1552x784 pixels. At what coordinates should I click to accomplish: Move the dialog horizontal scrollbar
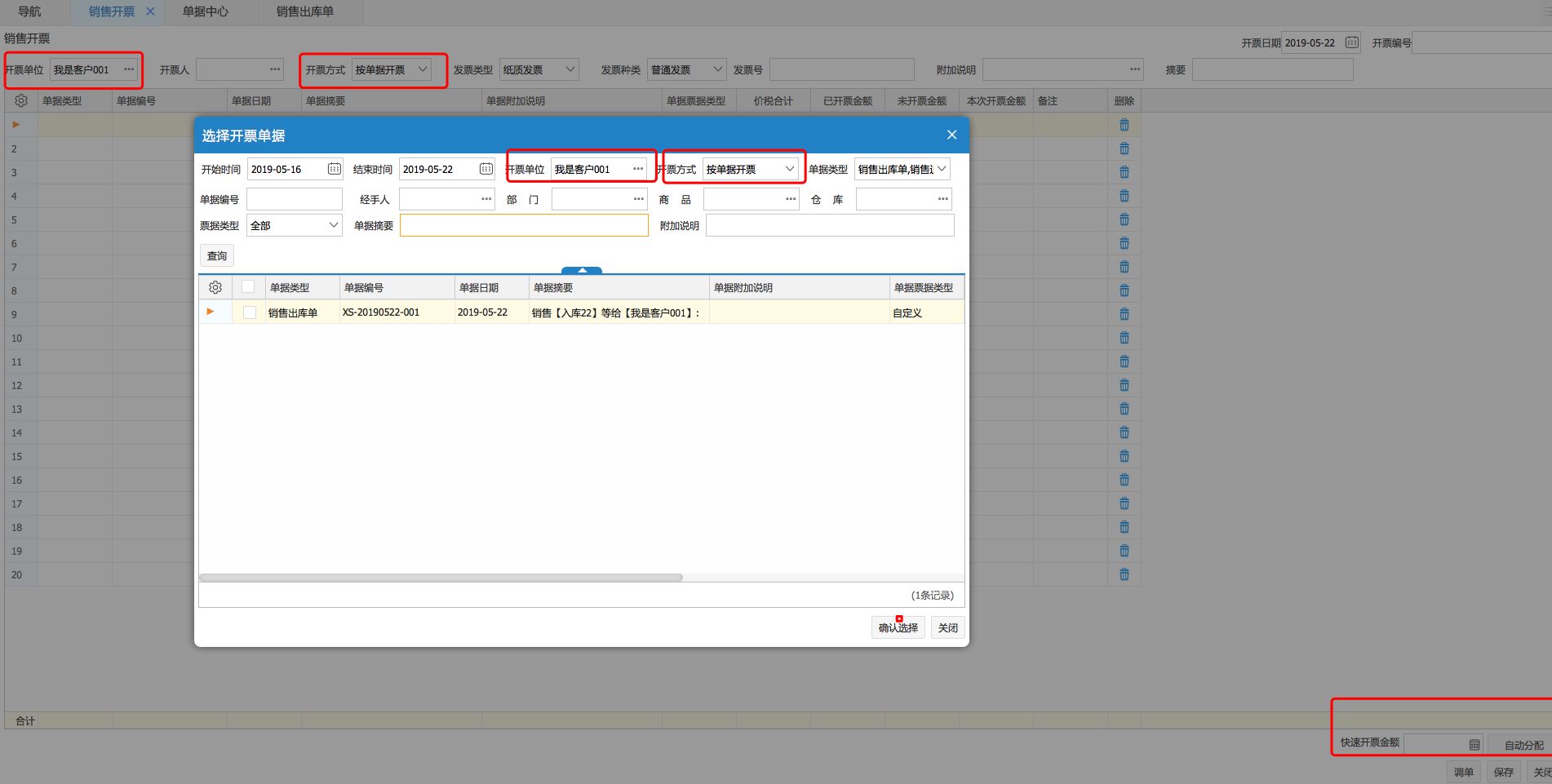(x=441, y=578)
